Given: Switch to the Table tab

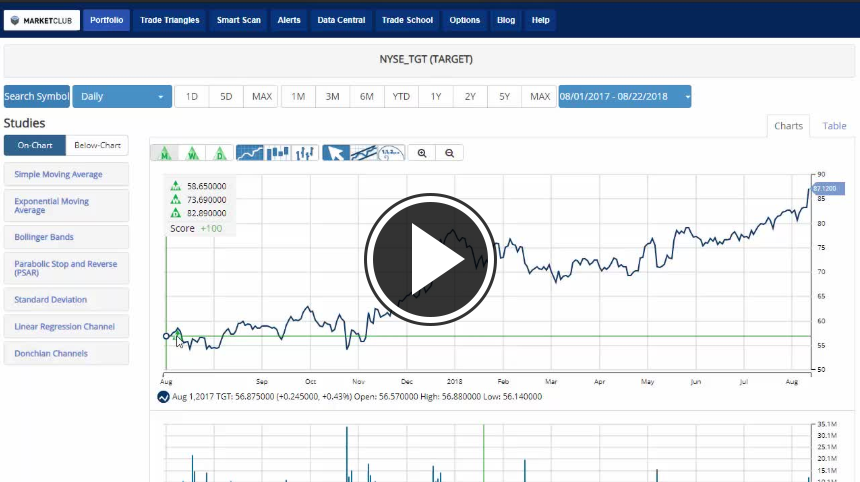Looking at the screenshot, I should [x=834, y=126].
